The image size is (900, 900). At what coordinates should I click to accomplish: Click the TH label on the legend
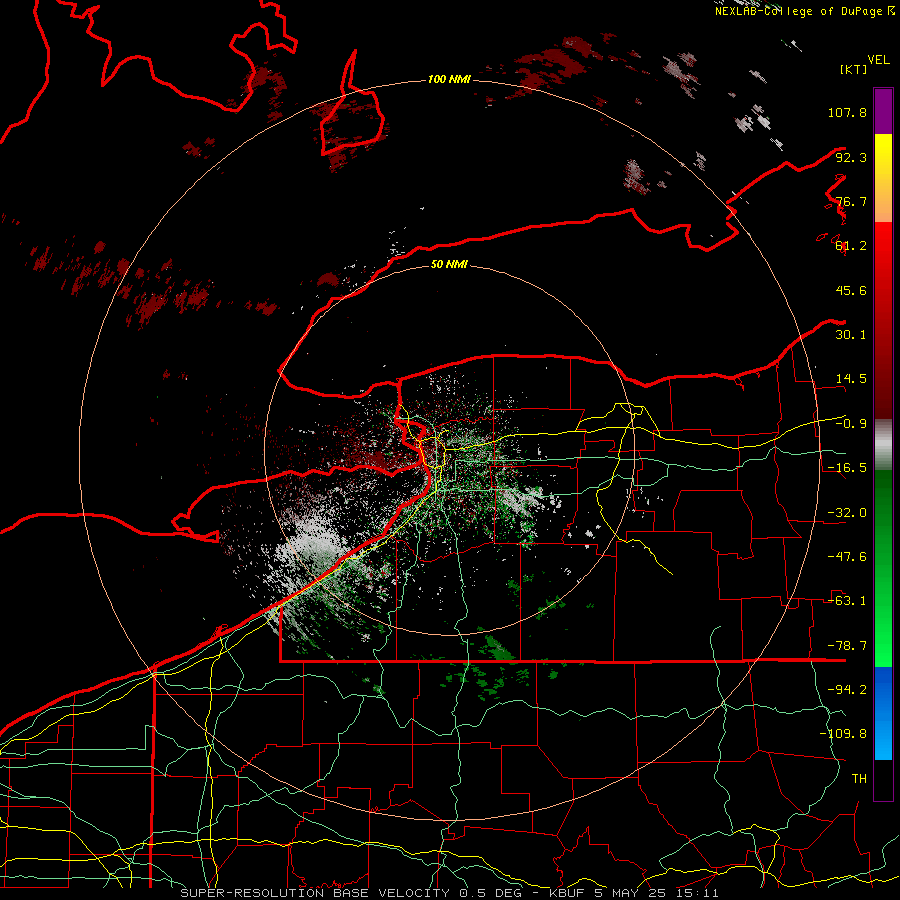tap(859, 779)
